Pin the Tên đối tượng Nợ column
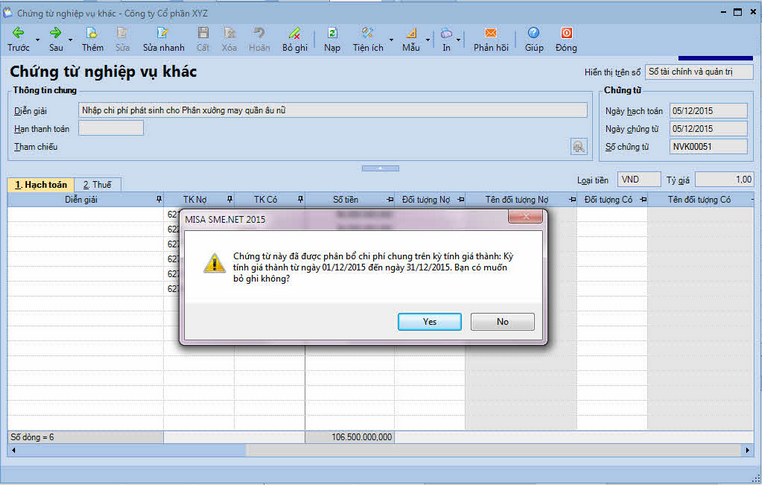The width and height of the screenshot is (762, 485). pos(572,199)
